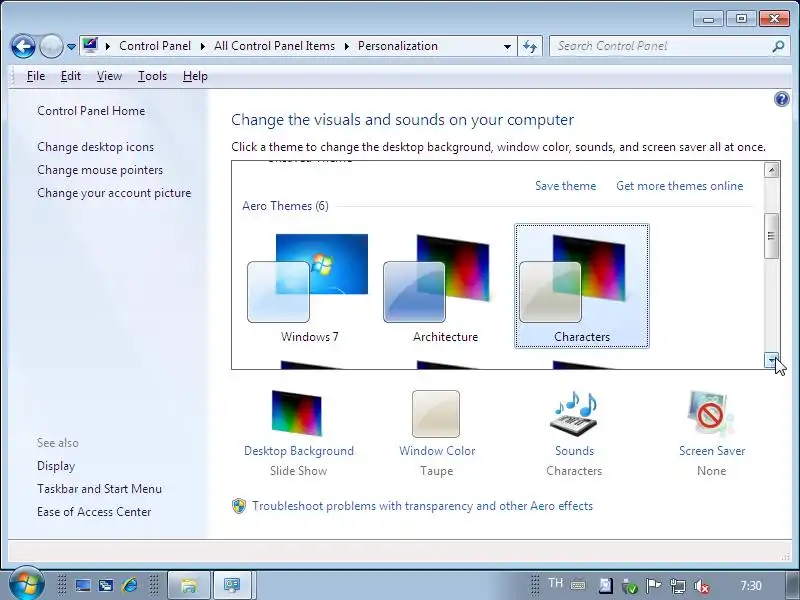Open the address bar previous locations dropdown
This screenshot has height=600, width=800.
507,46
